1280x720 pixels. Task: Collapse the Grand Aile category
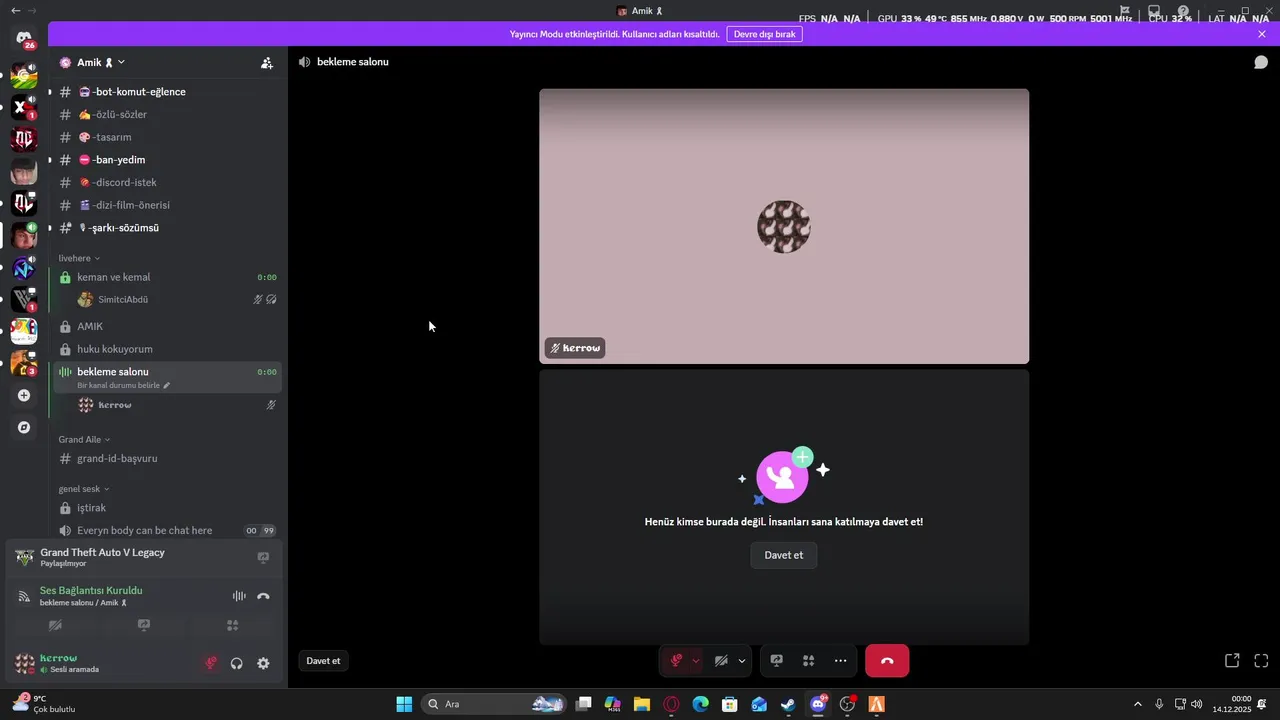(84, 439)
